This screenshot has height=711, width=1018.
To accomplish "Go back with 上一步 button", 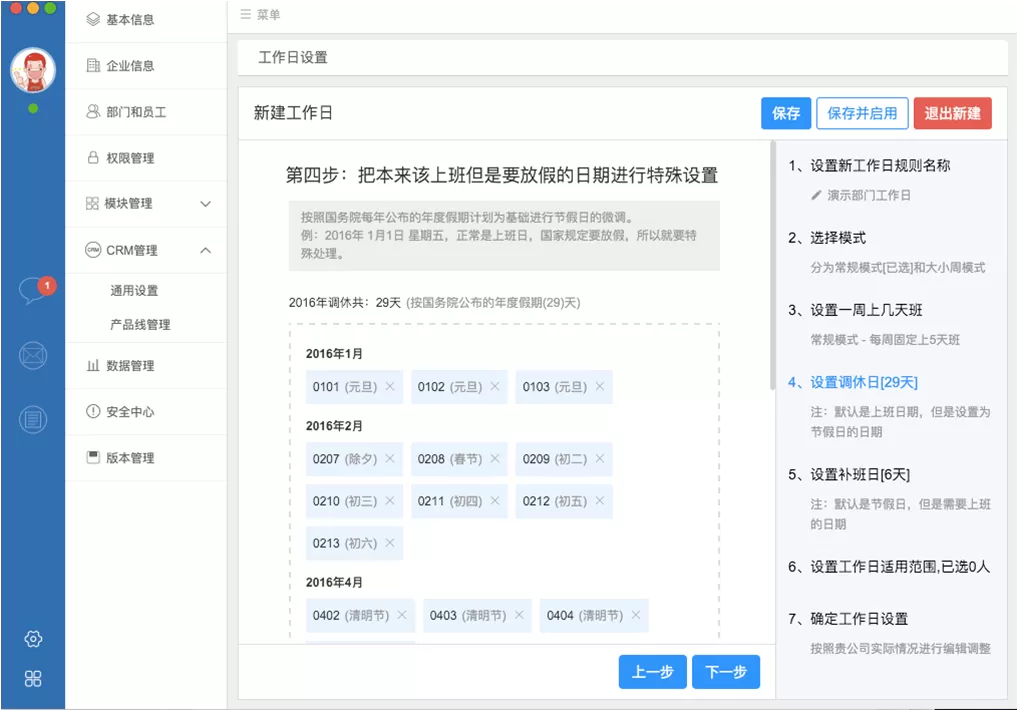I will point(652,672).
